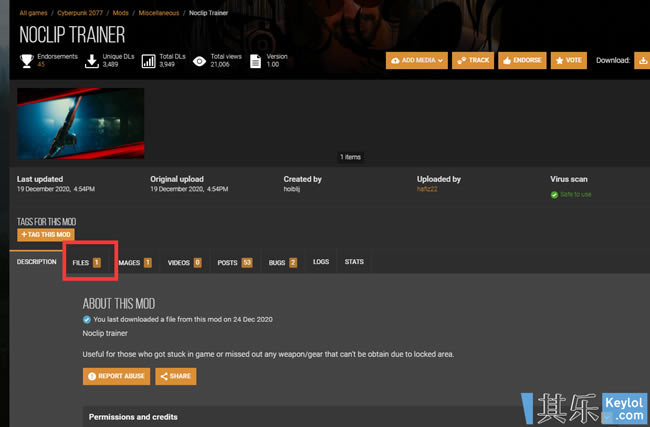This screenshot has width=650, height=427.
Task: Open the Bugs tab
Action: (x=283, y=262)
